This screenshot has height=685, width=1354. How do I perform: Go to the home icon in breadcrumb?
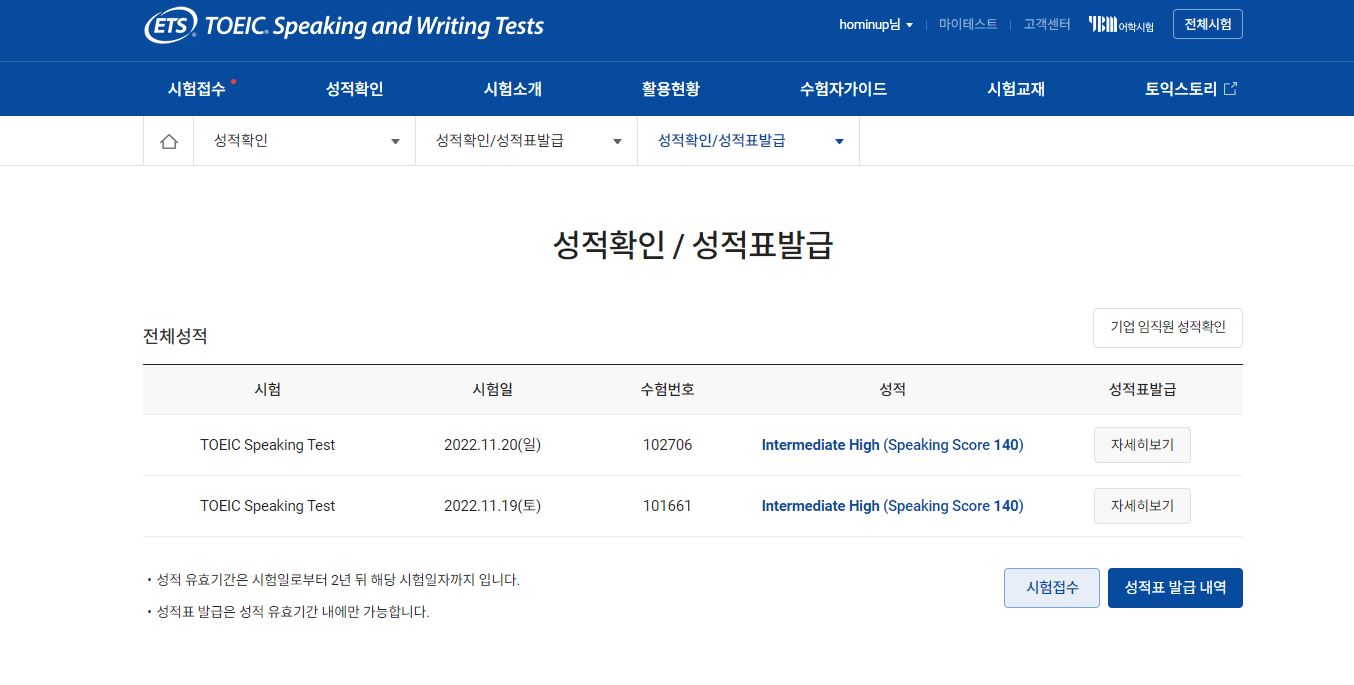click(x=169, y=141)
